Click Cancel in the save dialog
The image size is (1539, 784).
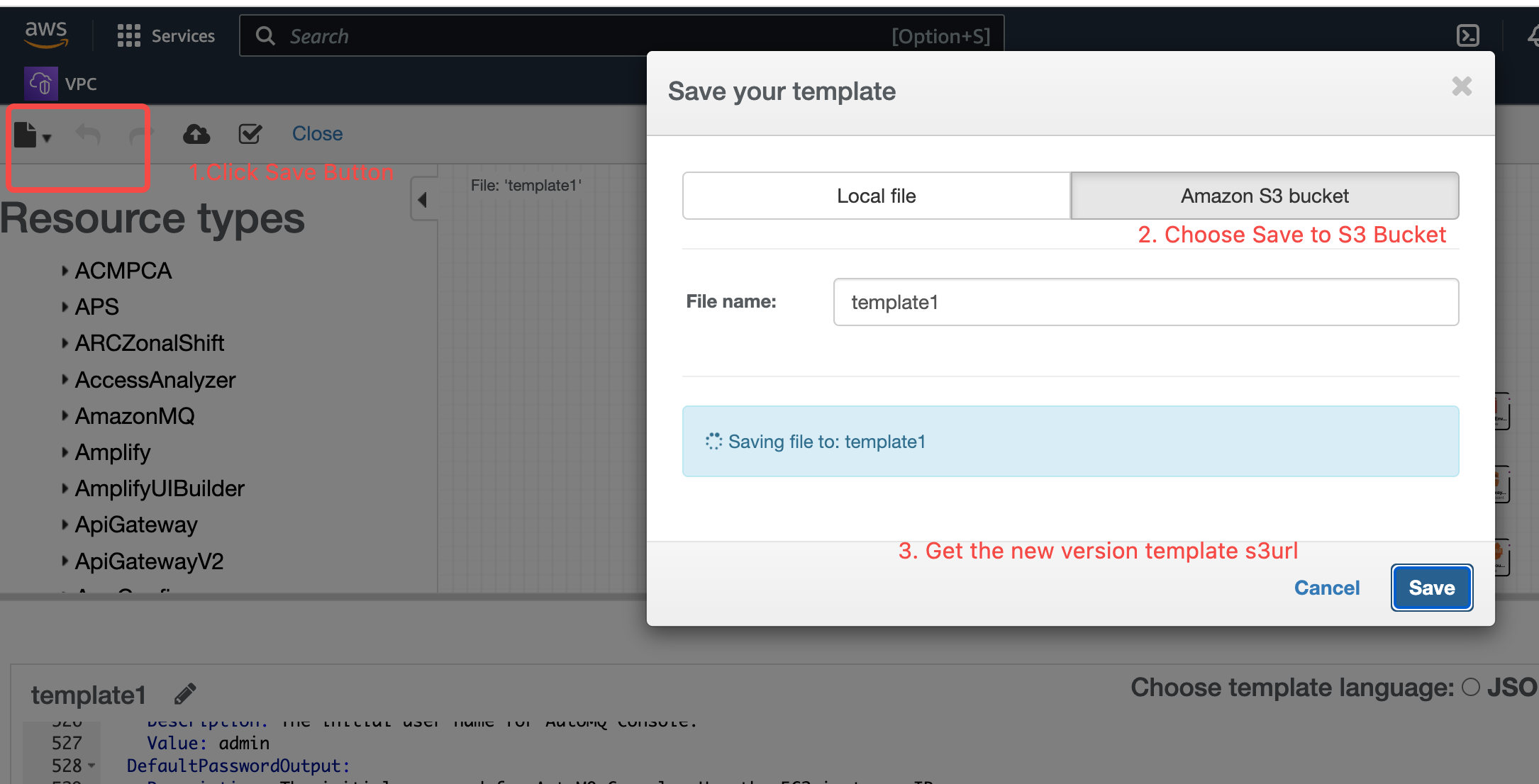click(1327, 588)
